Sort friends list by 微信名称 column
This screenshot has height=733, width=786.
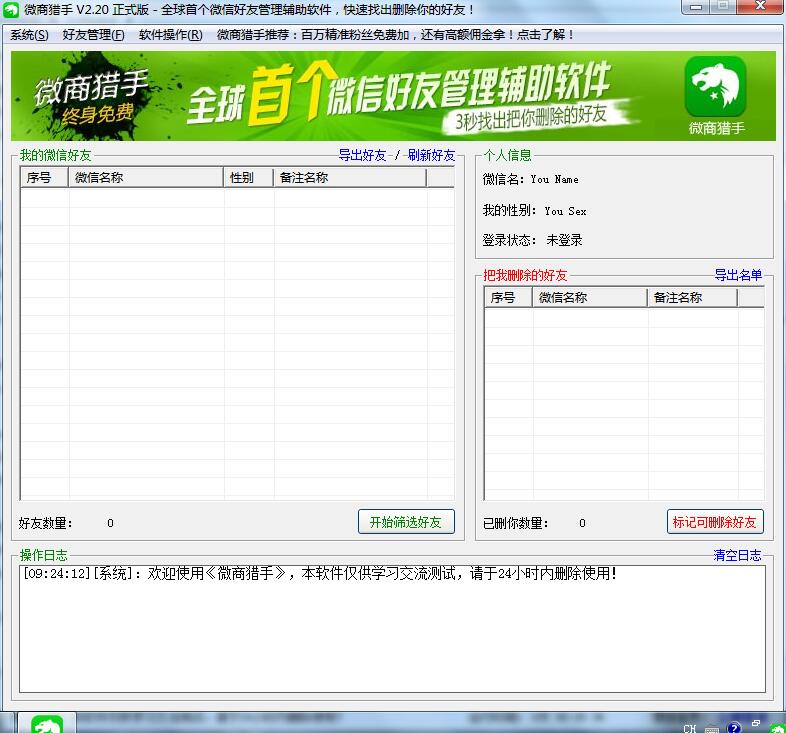point(145,177)
